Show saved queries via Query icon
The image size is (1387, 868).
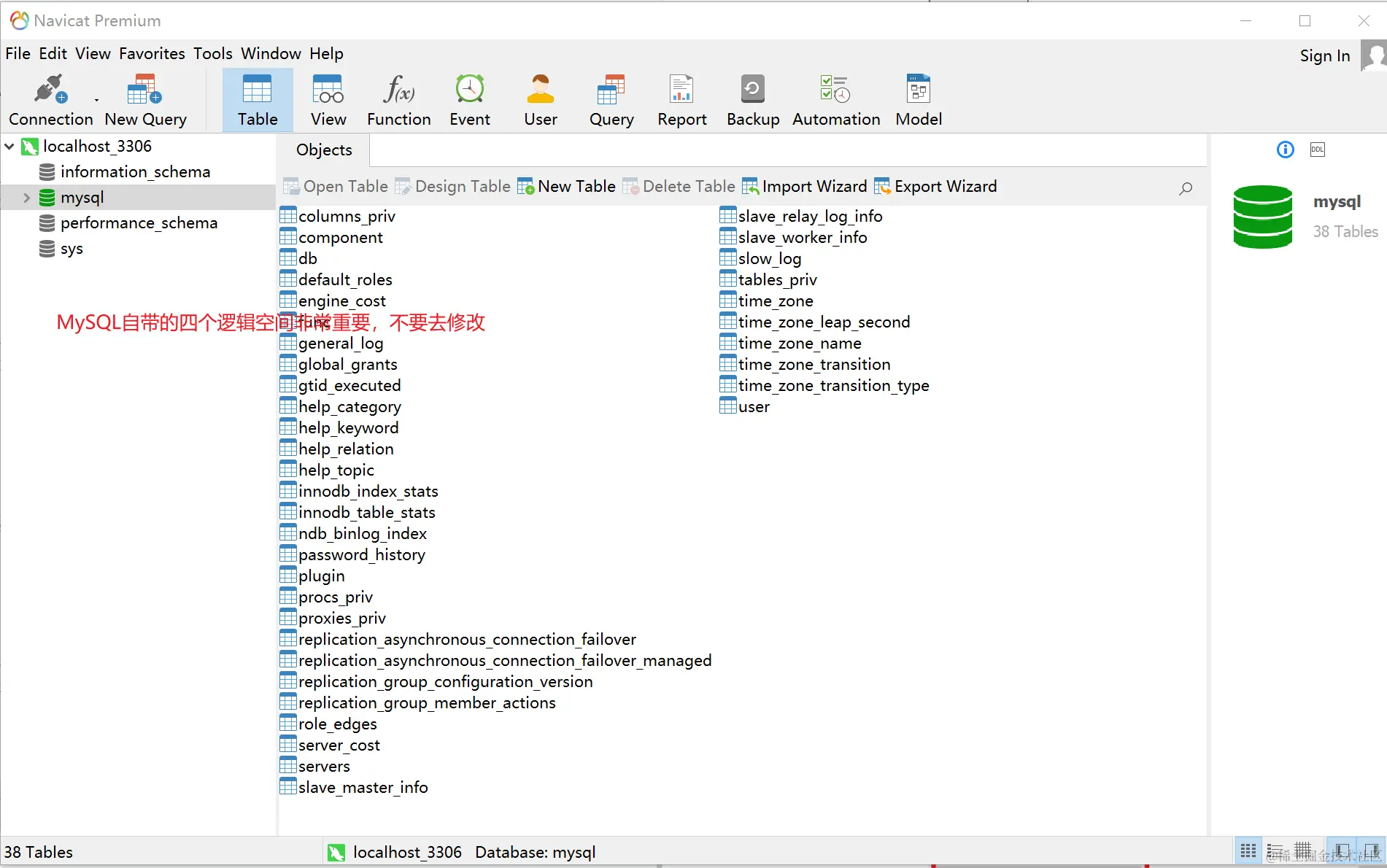611,100
